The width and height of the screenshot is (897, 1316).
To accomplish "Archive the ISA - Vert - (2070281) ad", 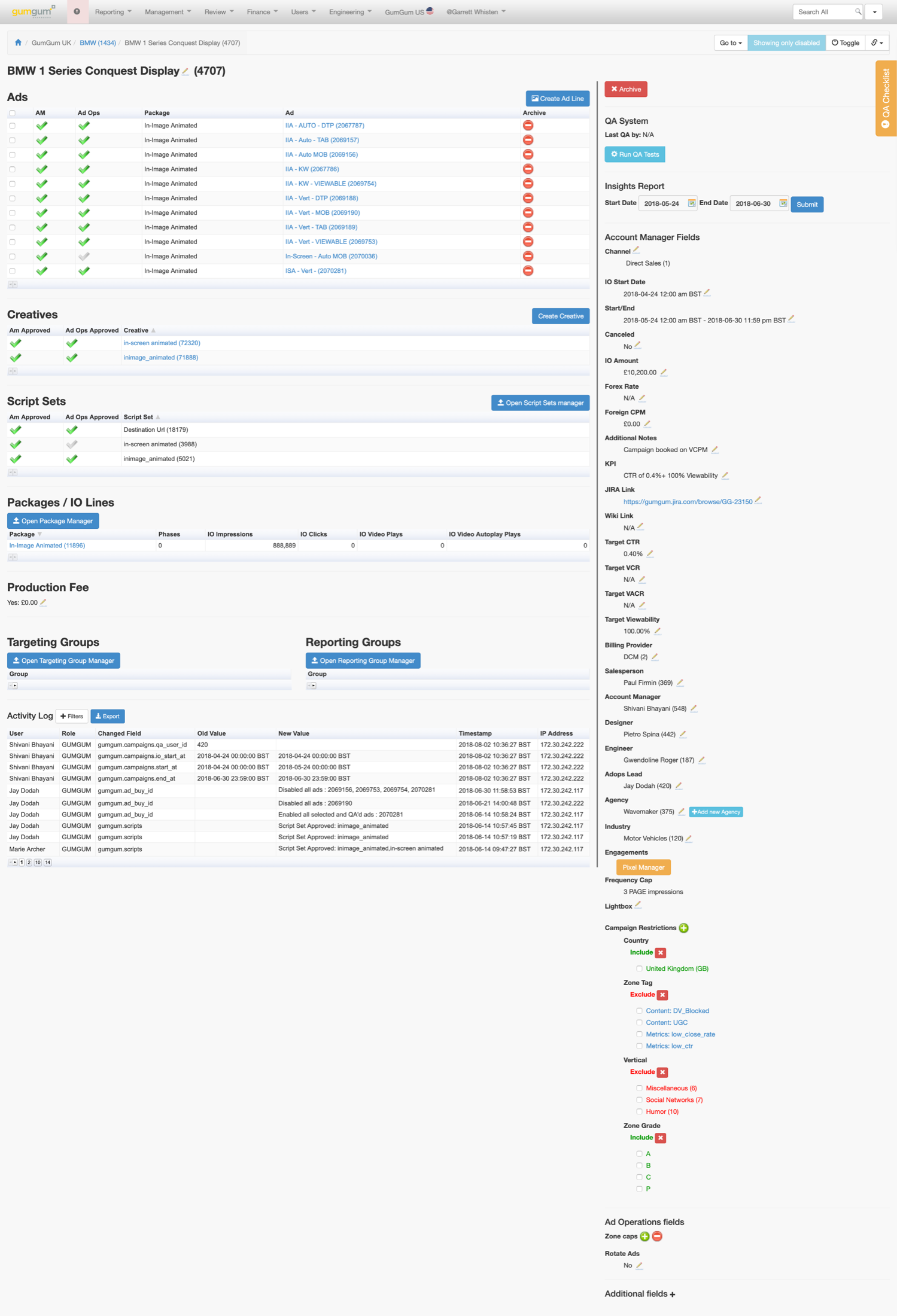I will click(528, 271).
